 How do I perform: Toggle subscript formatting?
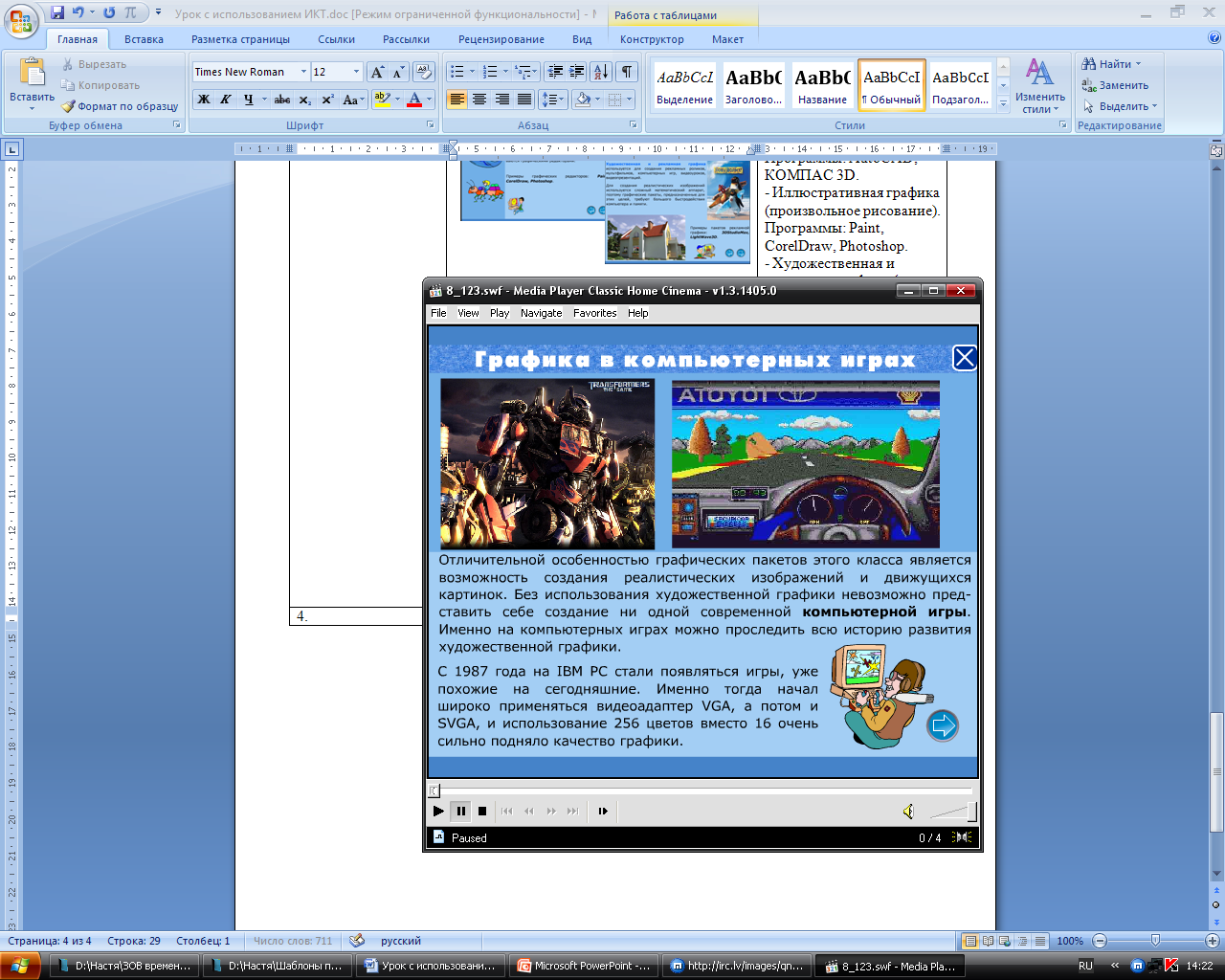[305, 100]
